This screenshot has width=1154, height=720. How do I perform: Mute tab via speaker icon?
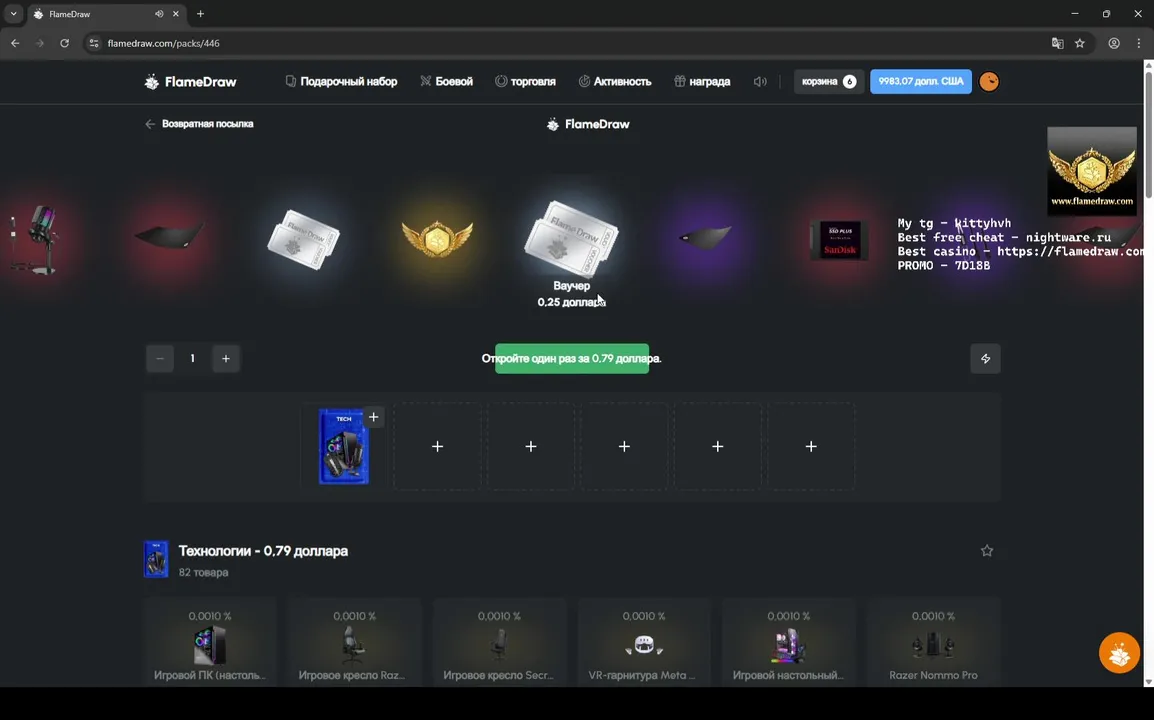(x=159, y=14)
